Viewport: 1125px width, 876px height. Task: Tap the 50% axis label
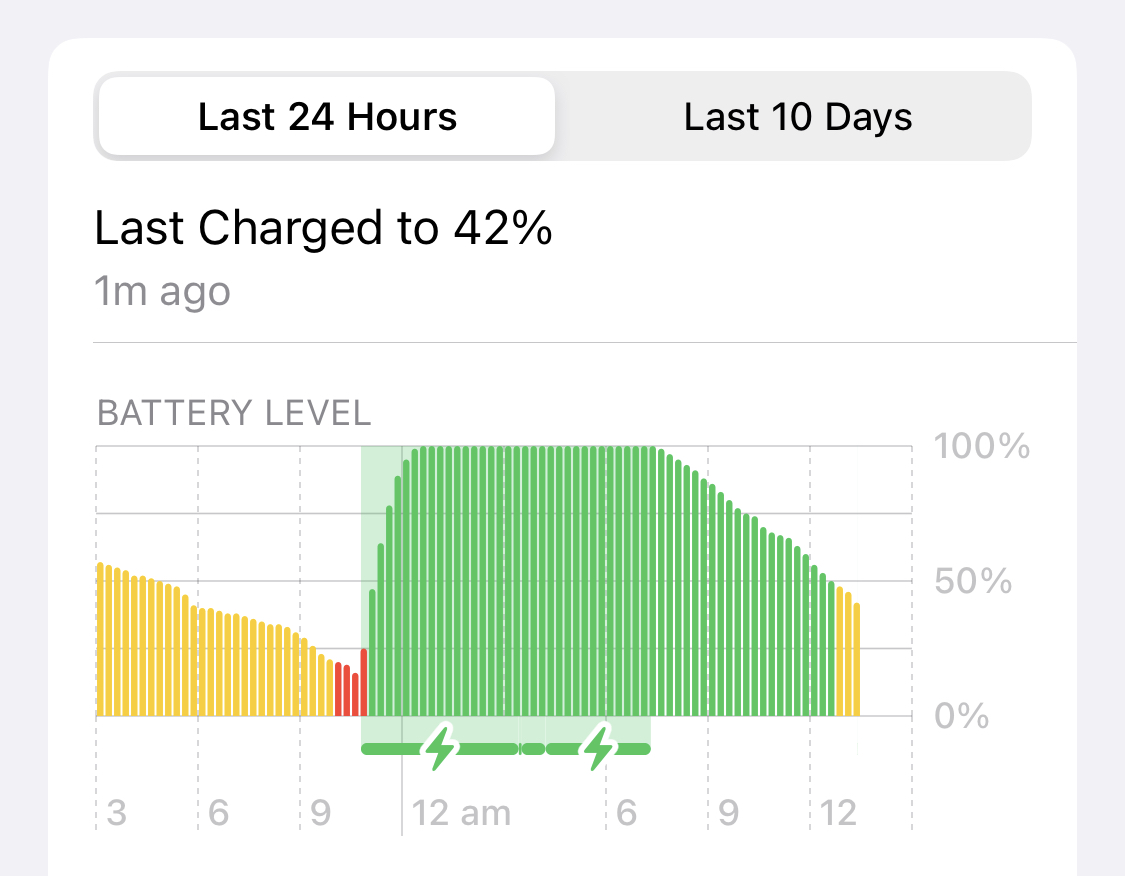(x=973, y=581)
